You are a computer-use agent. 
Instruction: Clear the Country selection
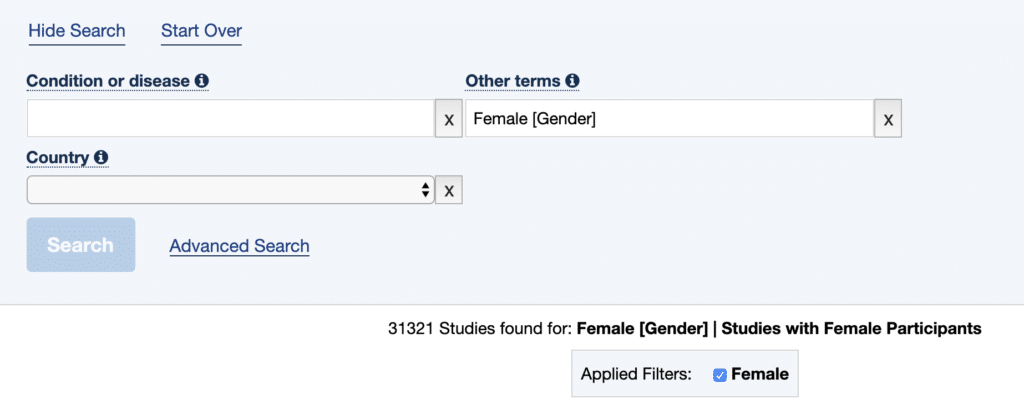pos(449,190)
